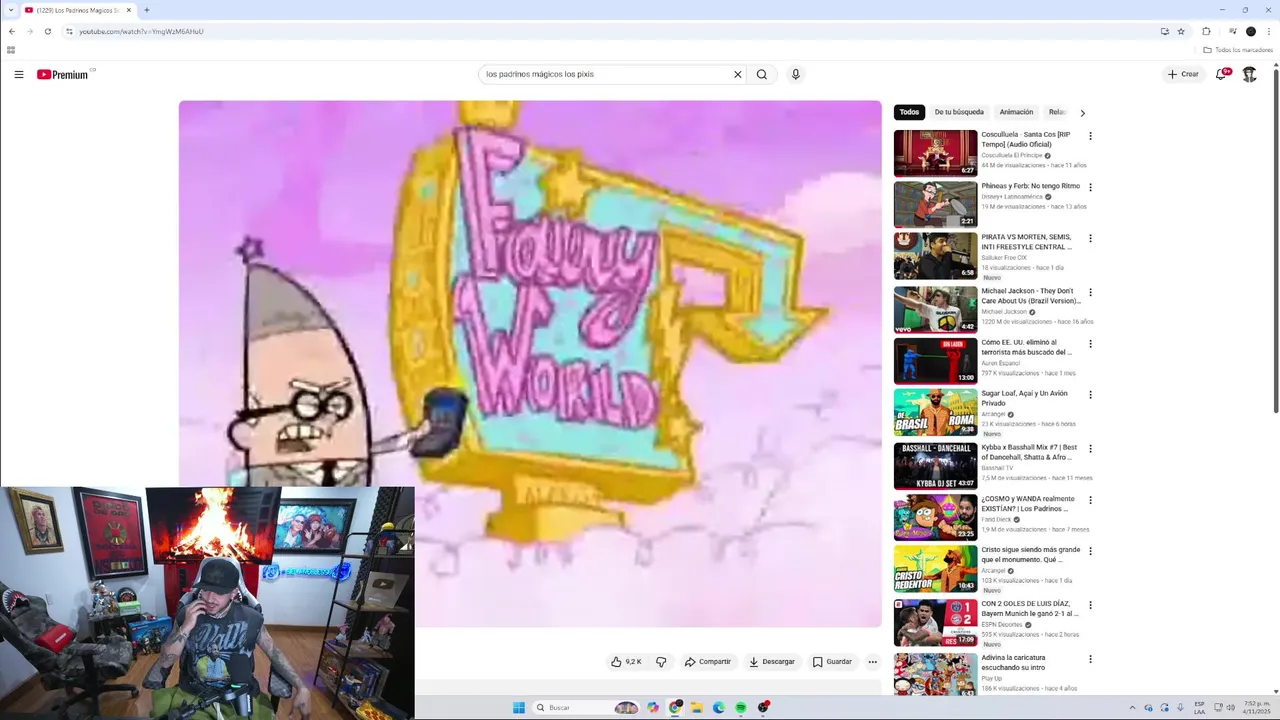
Task: Open the Michael Jackson video thumbnail
Action: (935, 309)
